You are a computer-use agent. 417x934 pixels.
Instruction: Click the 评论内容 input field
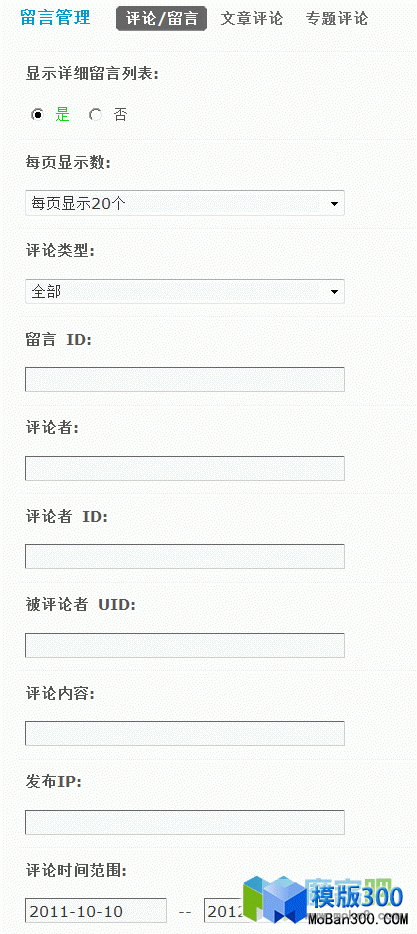[x=185, y=733]
